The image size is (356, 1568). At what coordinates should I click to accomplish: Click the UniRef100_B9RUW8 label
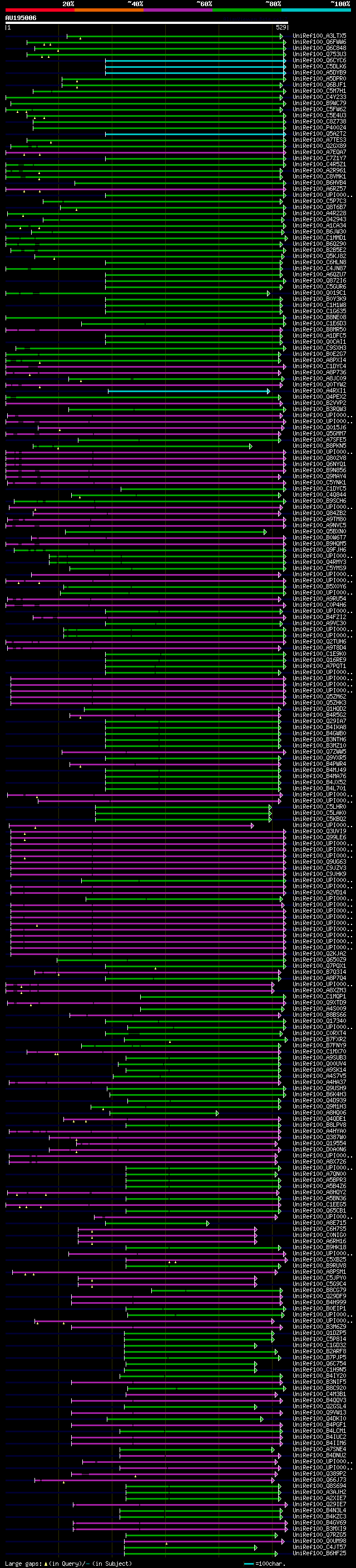[x=319, y=1267]
